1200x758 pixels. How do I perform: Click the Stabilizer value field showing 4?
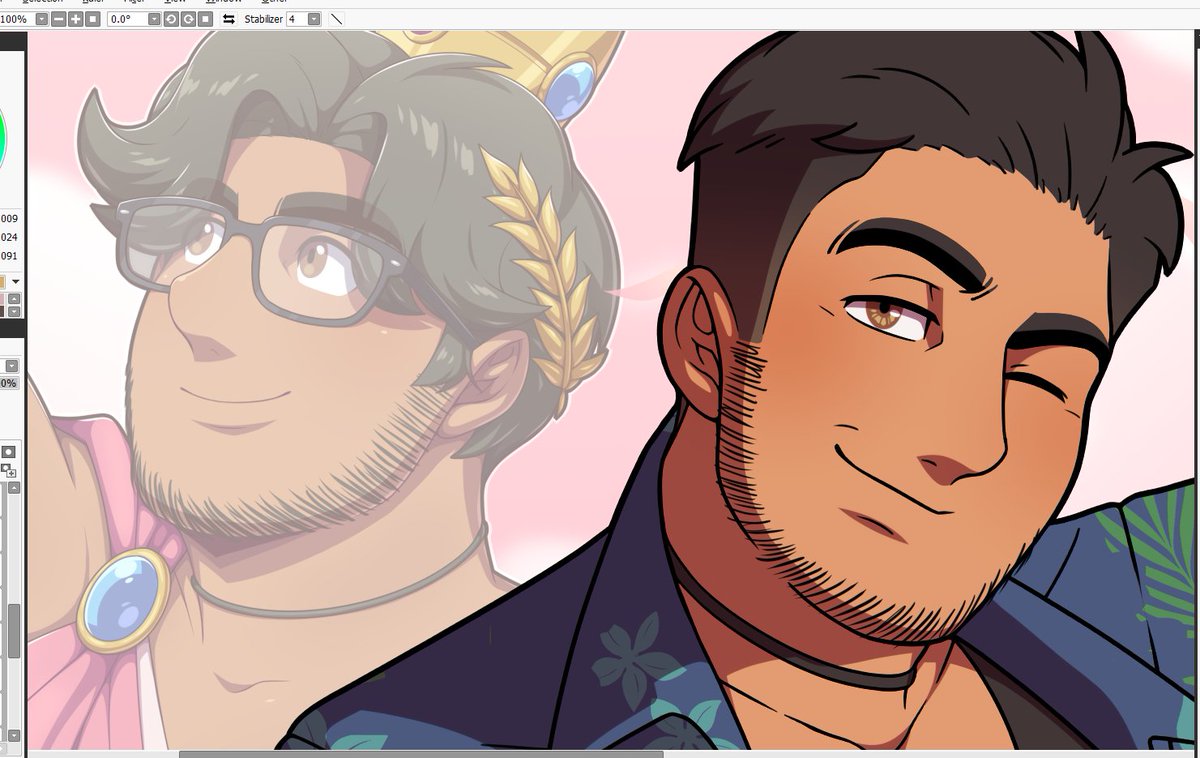coord(297,19)
